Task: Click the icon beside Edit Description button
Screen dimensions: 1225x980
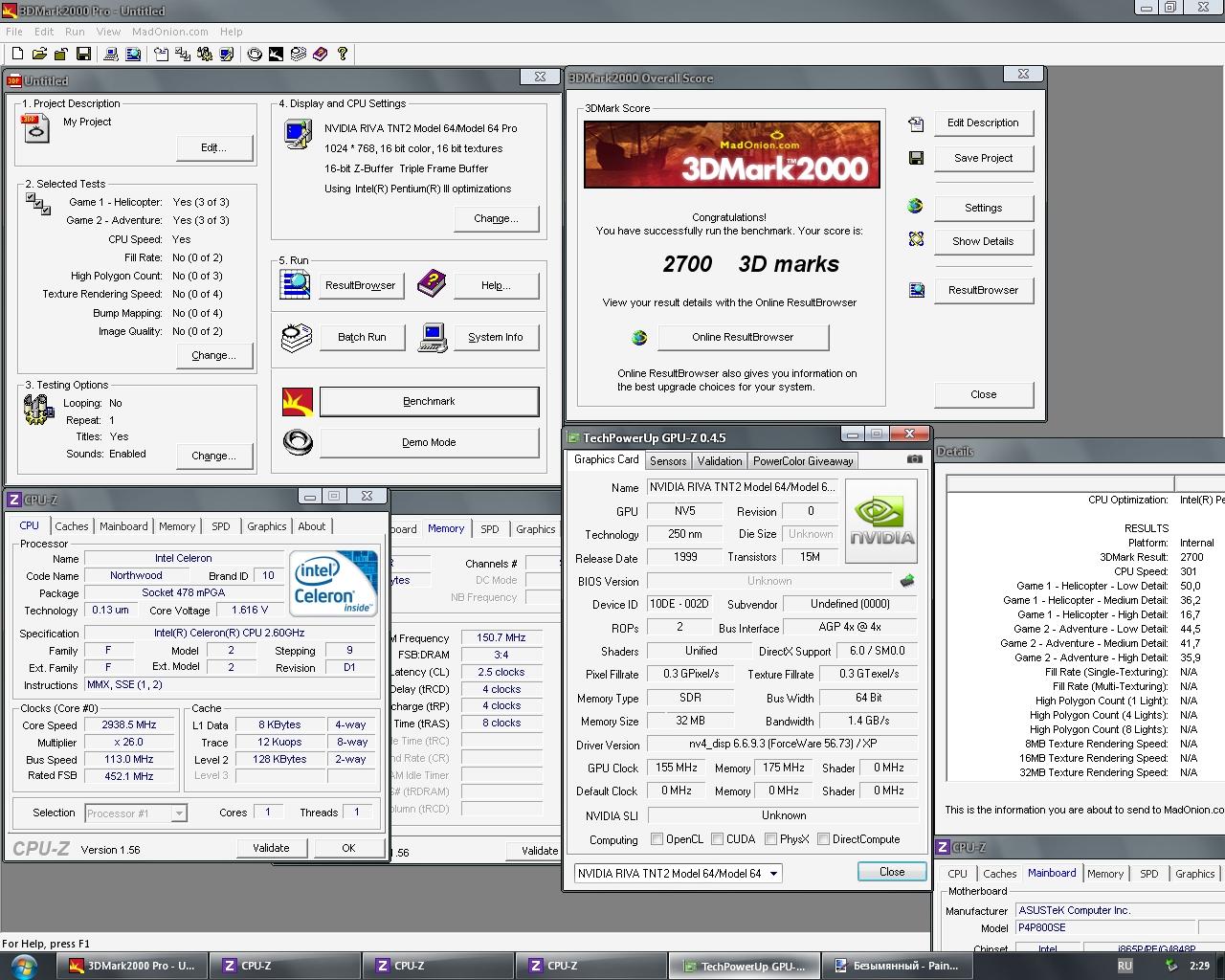Action: point(916,122)
